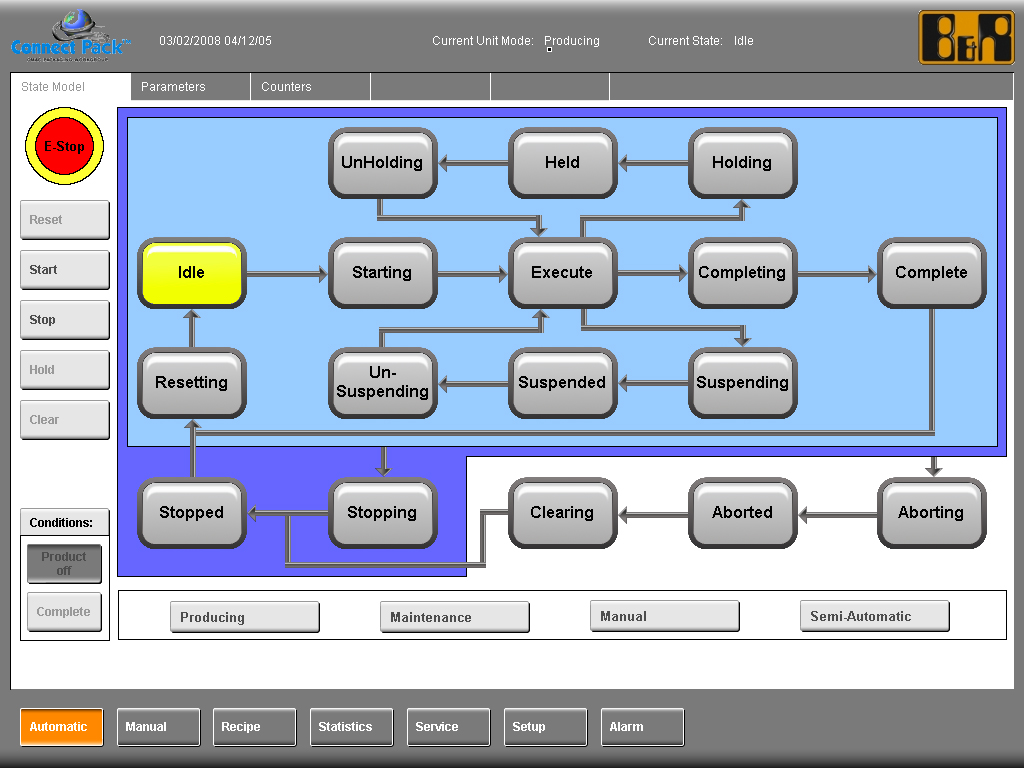The height and width of the screenshot is (768, 1024).
Task: Click the Stopping state block
Action: pos(383,513)
